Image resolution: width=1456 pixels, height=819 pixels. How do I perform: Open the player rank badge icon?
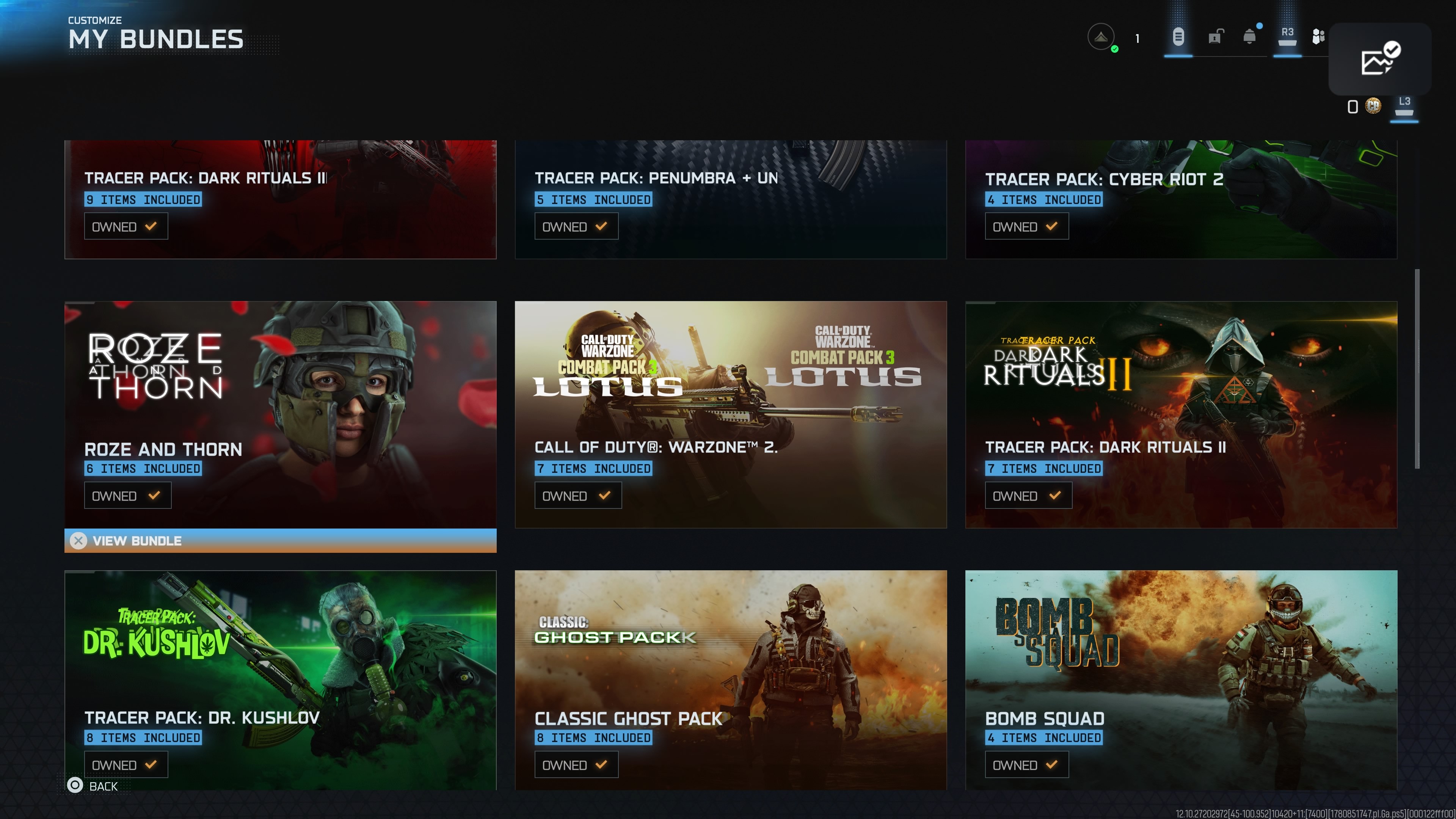1100,37
